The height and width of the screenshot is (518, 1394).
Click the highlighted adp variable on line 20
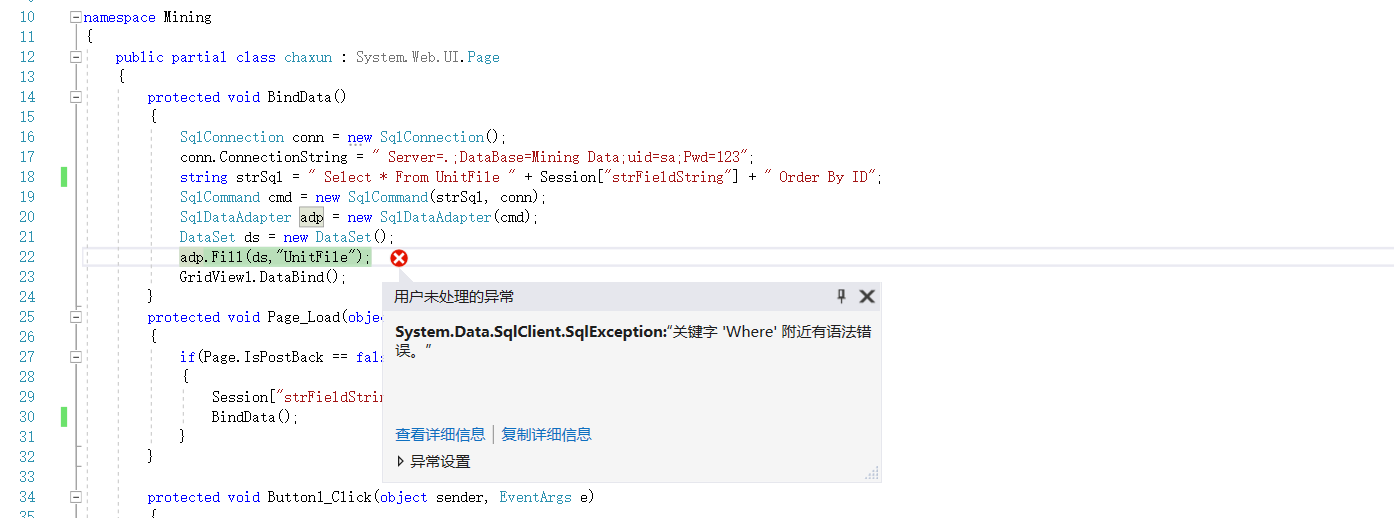click(311, 217)
